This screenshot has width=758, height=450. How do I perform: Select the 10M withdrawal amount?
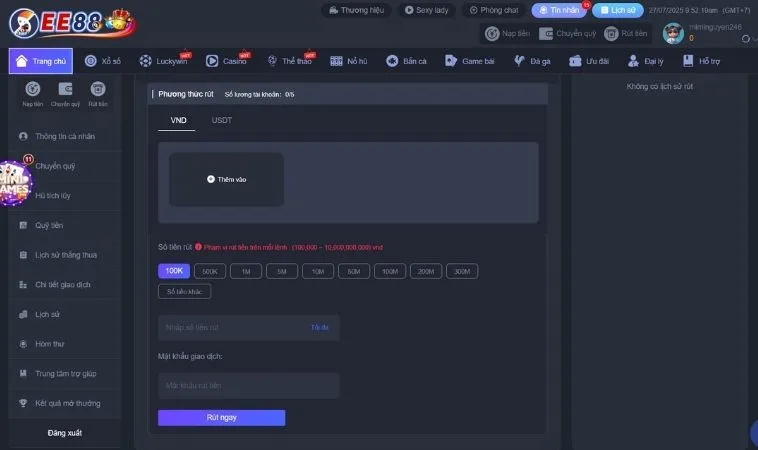pyautogui.click(x=317, y=271)
